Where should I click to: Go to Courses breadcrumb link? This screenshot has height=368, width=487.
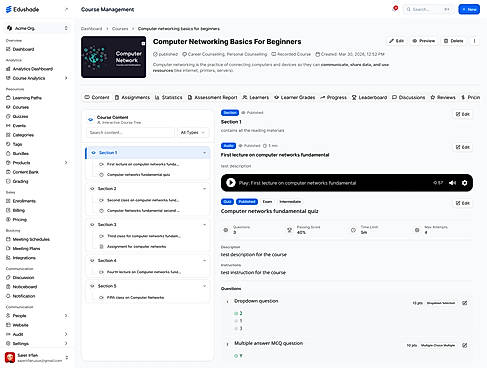tap(120, 29)
